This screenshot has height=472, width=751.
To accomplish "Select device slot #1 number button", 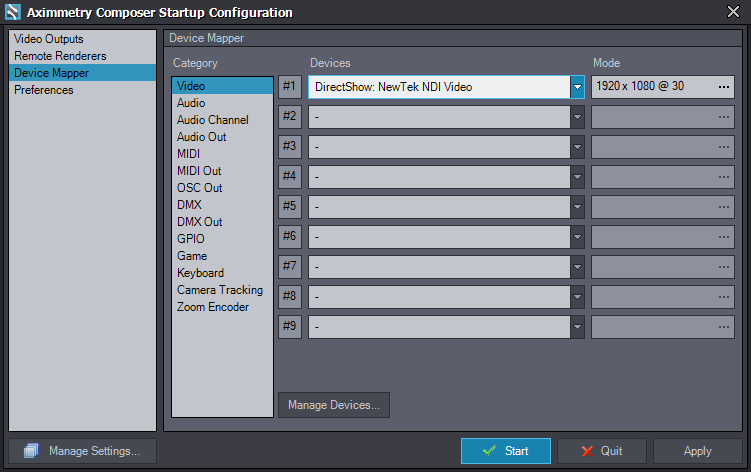I will (x=290, y=87).
